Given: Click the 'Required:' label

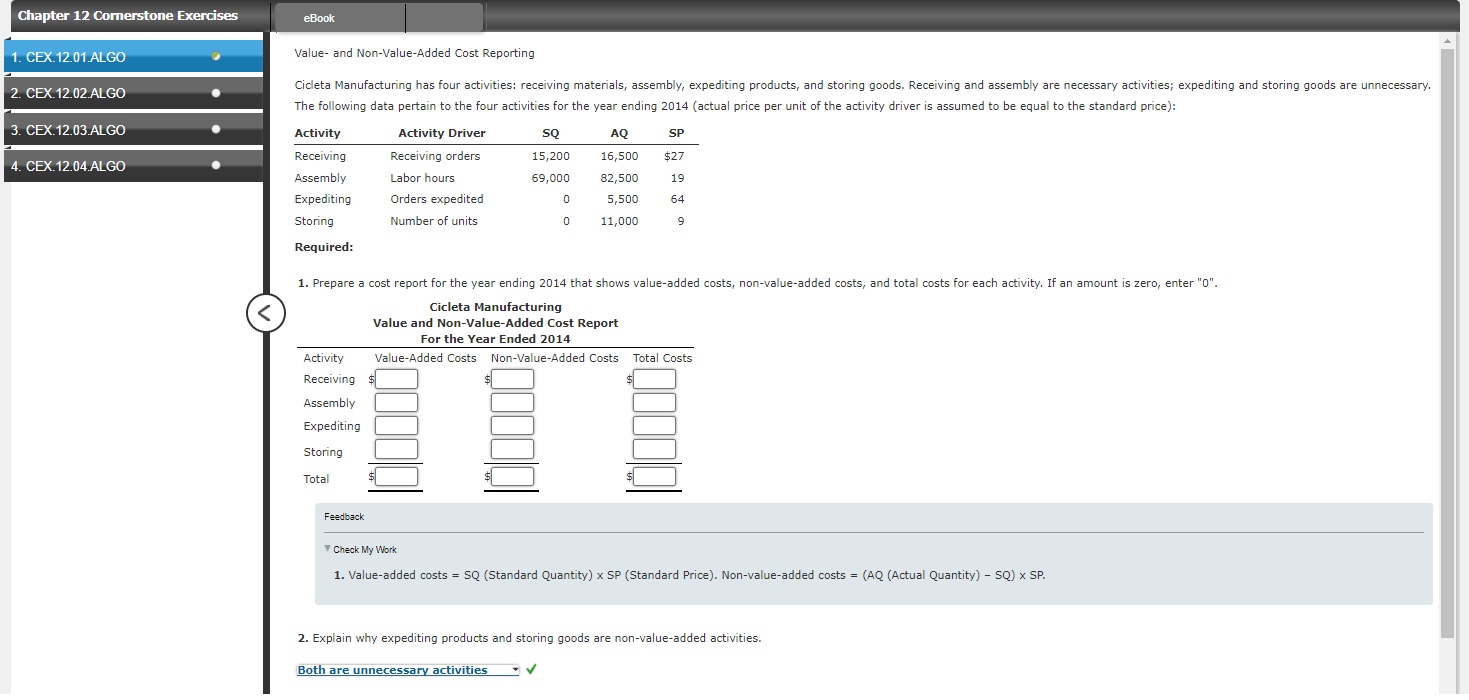Looking at the screenshot, I should (x=324, y=247).
